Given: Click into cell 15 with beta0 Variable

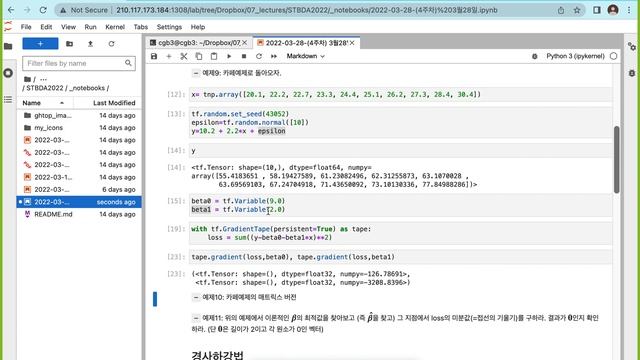Looking at the screenshot, I should pos(401,205).
